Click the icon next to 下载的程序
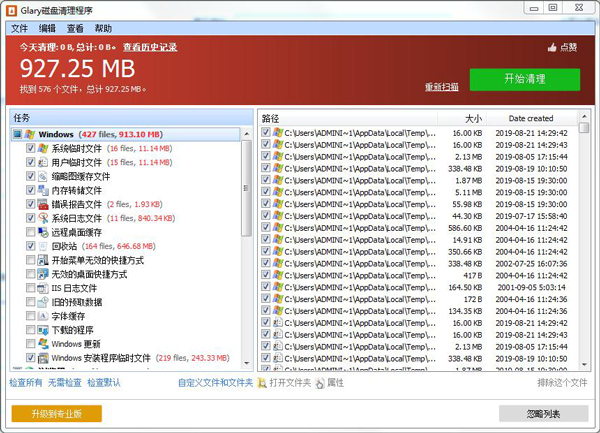Viewport: 600px width, 433px height. pos(43,330)
